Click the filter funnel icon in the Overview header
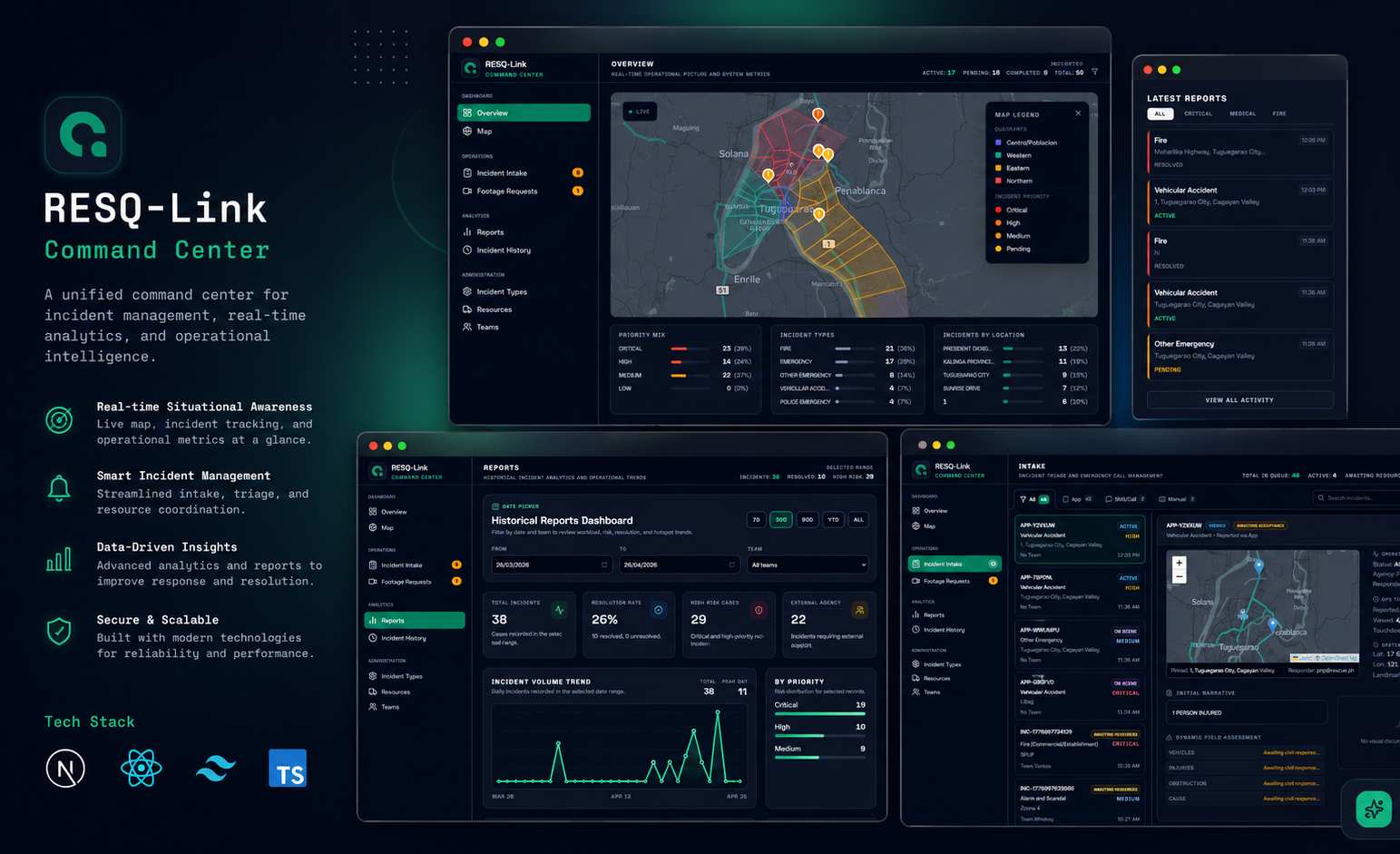The height and width of the screenshot is (854, 1400). click(1094, 72)
